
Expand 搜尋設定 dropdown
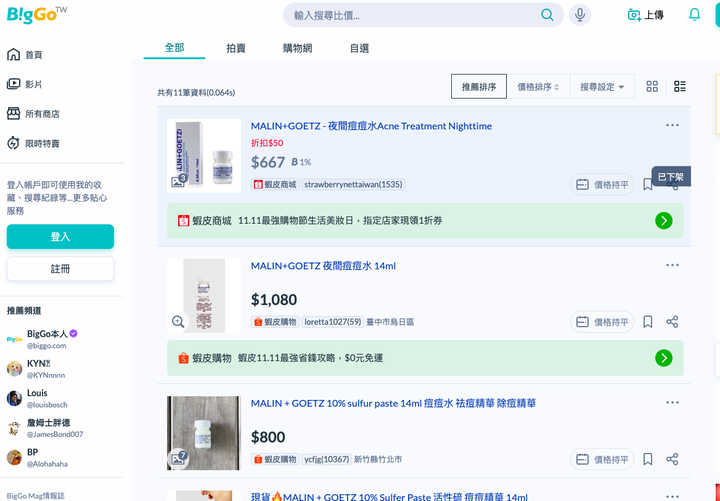click(x=602, y=86)
